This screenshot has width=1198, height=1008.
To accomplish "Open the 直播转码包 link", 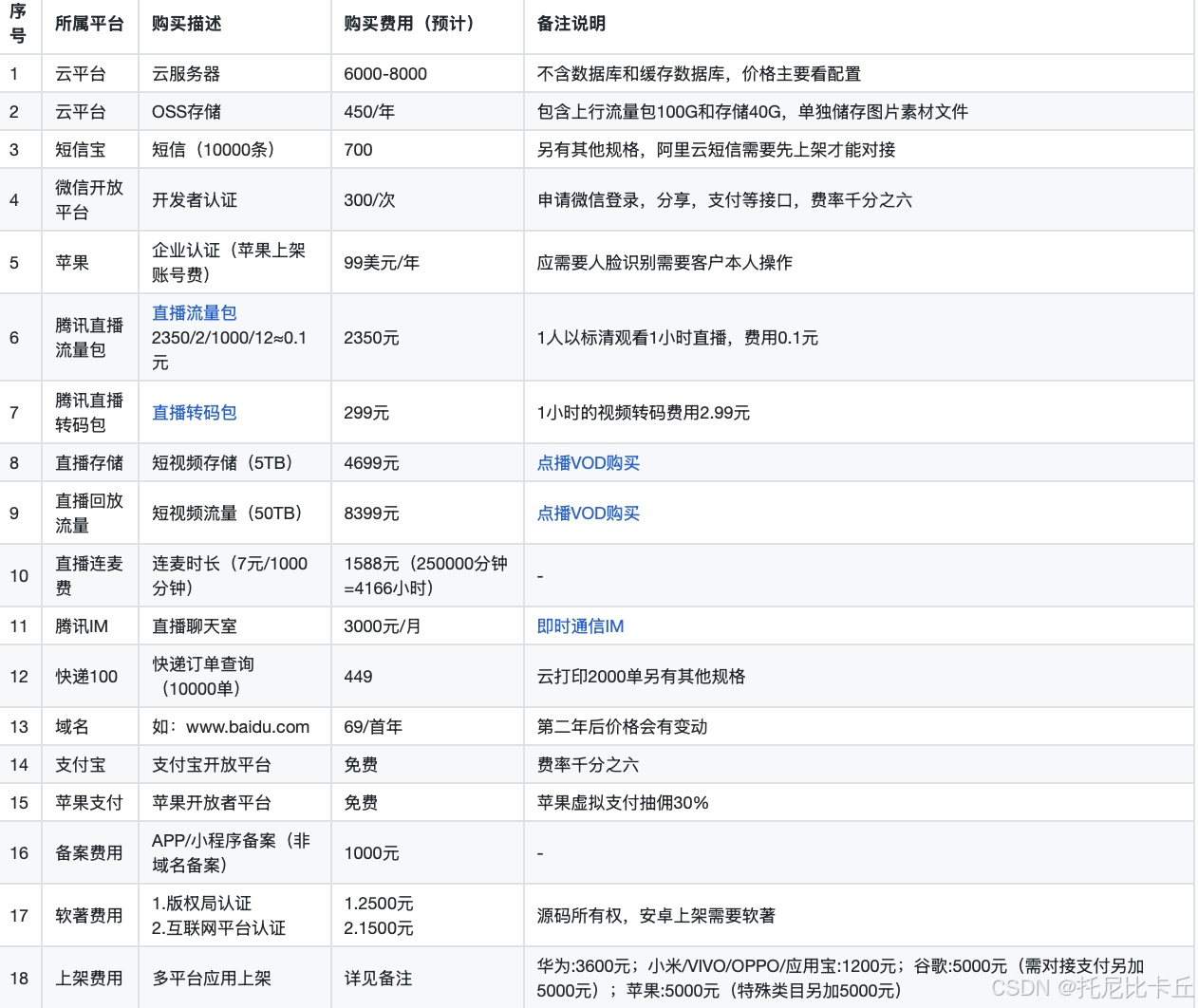I will [194, 412].
